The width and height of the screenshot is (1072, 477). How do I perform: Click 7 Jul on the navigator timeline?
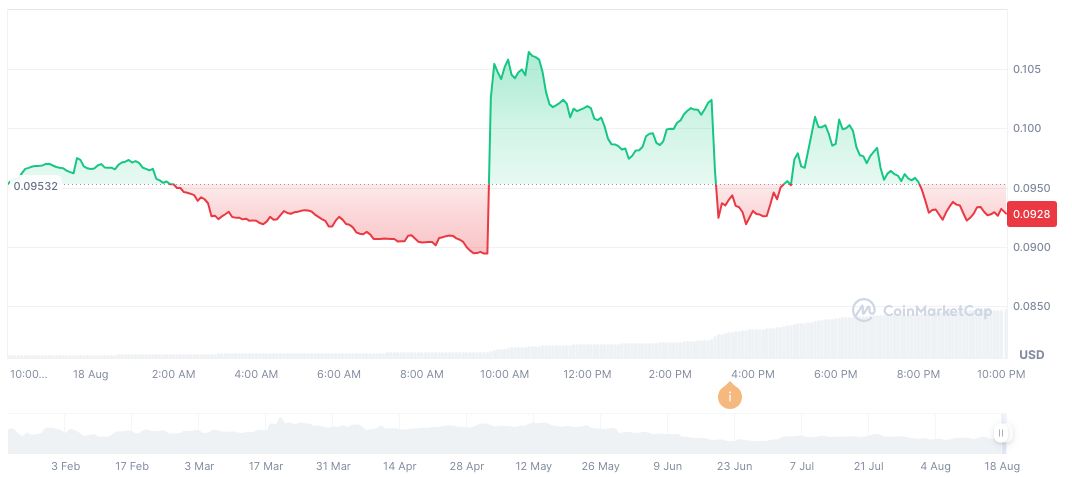pos(803,466)
